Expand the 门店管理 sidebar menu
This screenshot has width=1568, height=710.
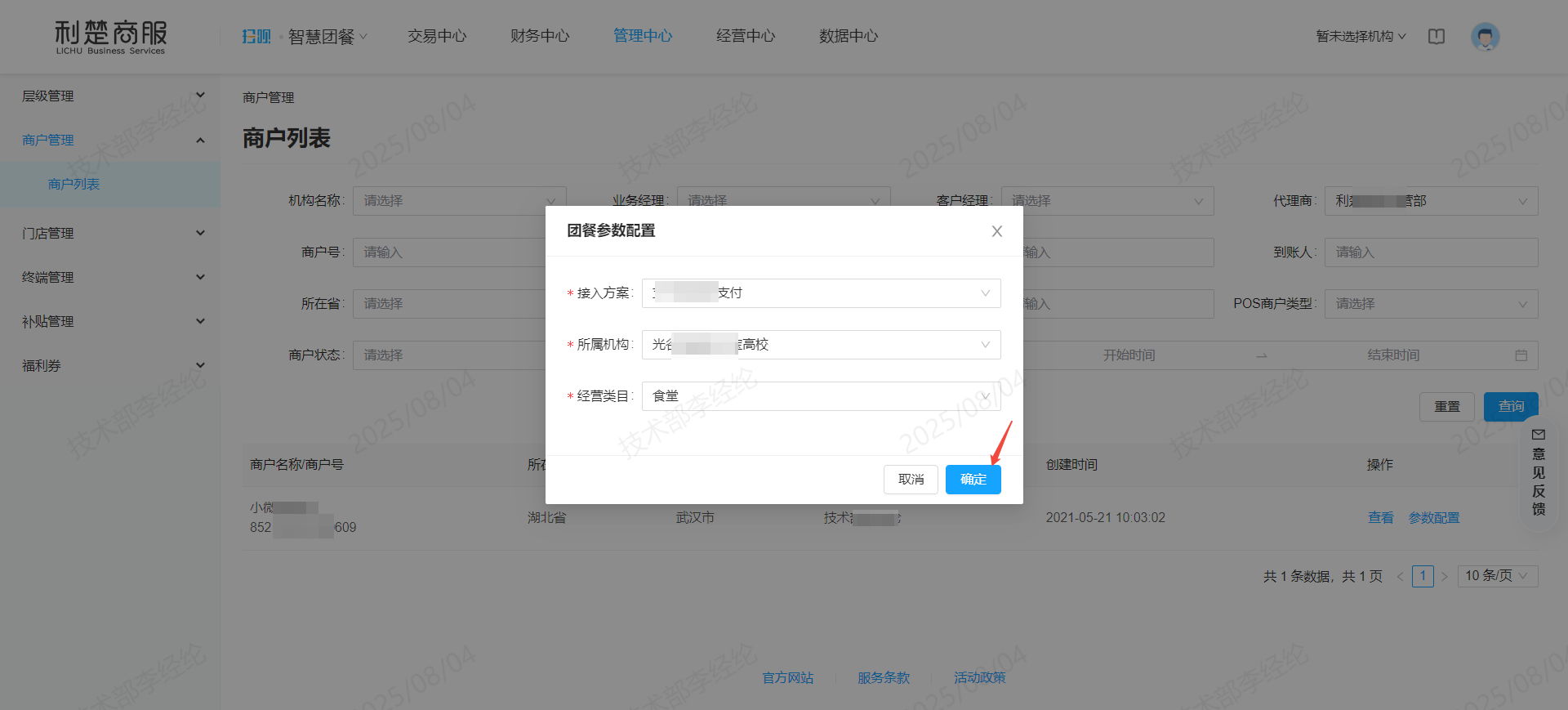(110, 234)
